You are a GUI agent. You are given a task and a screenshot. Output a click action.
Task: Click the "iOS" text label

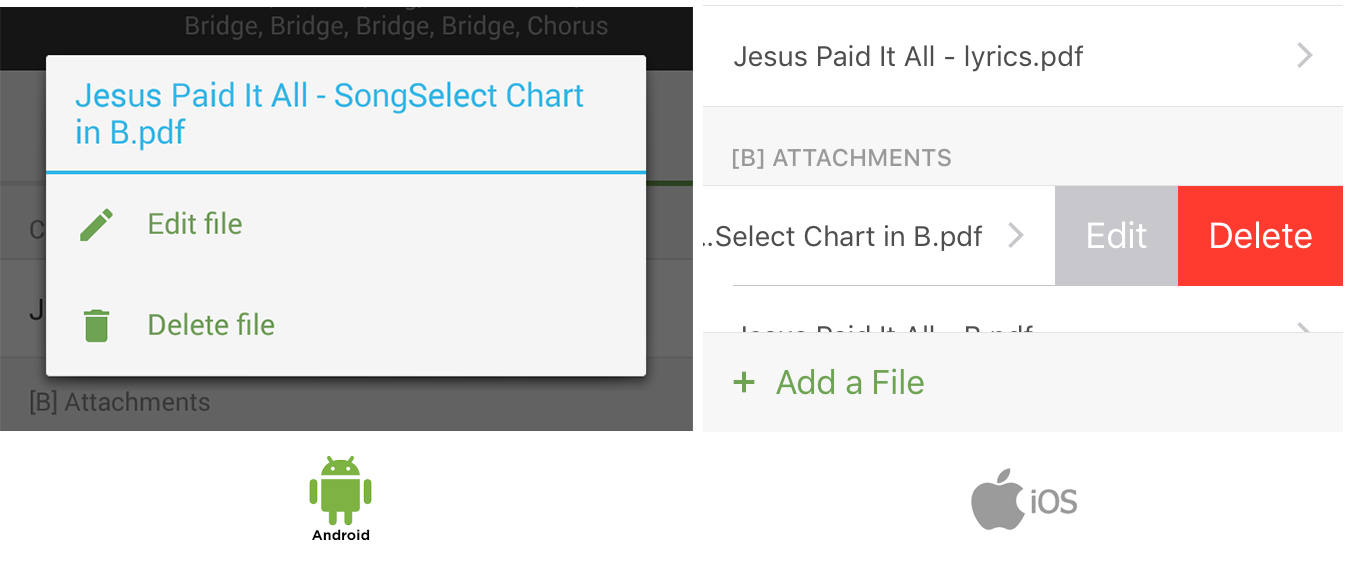[x=1054, y=501]
